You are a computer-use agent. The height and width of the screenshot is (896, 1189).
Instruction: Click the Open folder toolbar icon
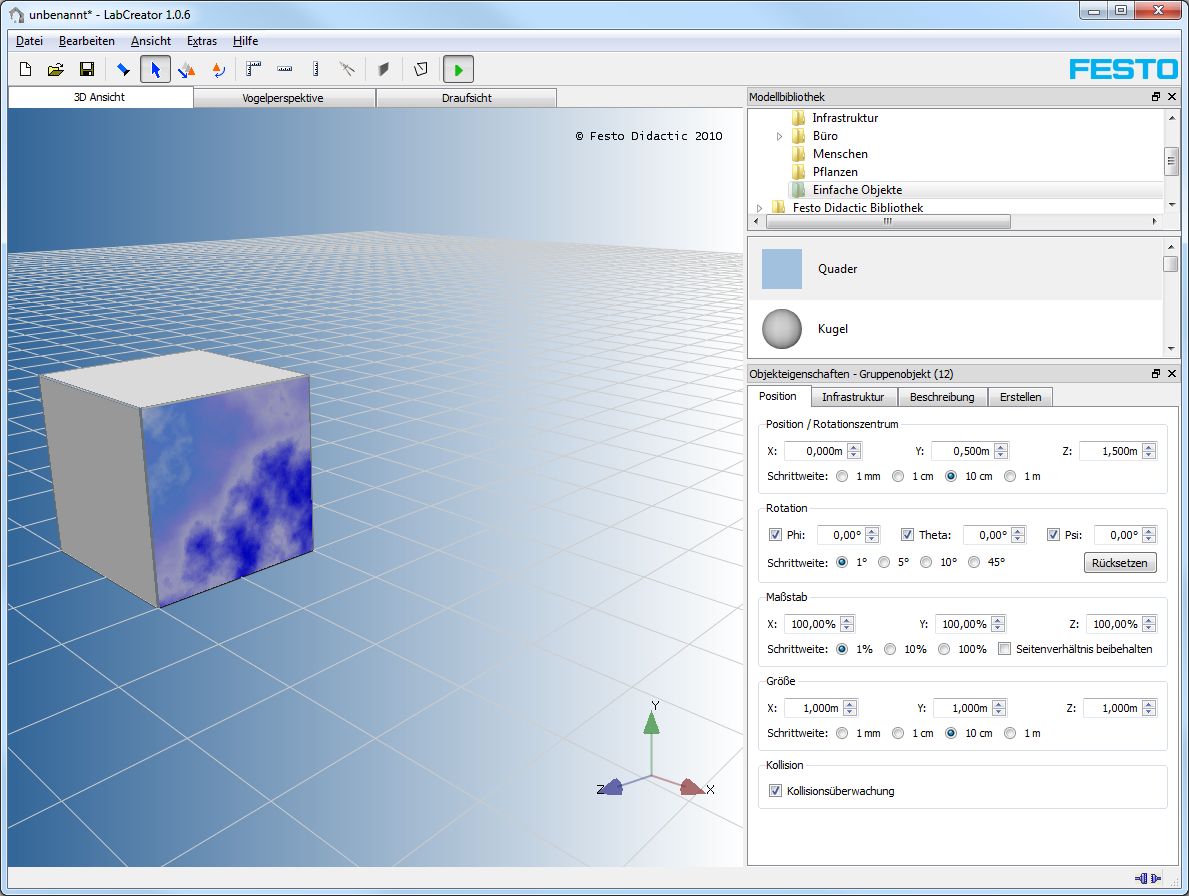pyautogui.click(x=56, y=69)
